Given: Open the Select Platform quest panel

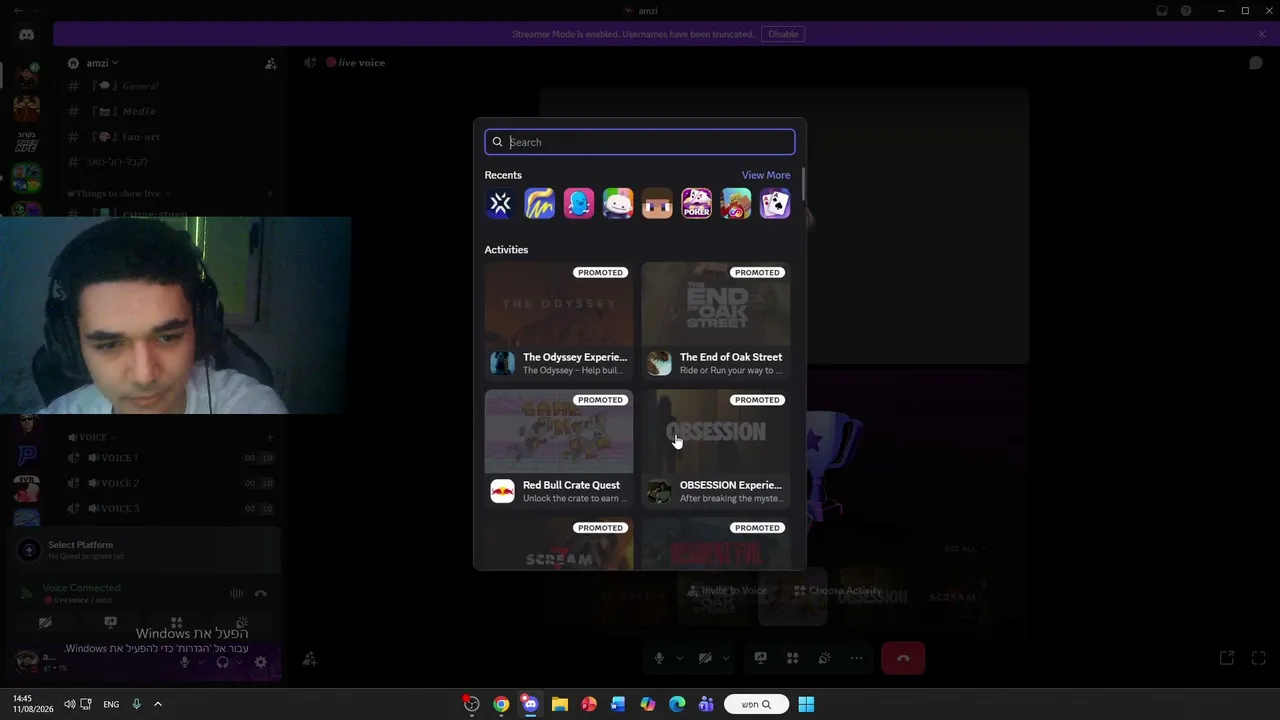Looking at the screenshot, I should [146, 550].
